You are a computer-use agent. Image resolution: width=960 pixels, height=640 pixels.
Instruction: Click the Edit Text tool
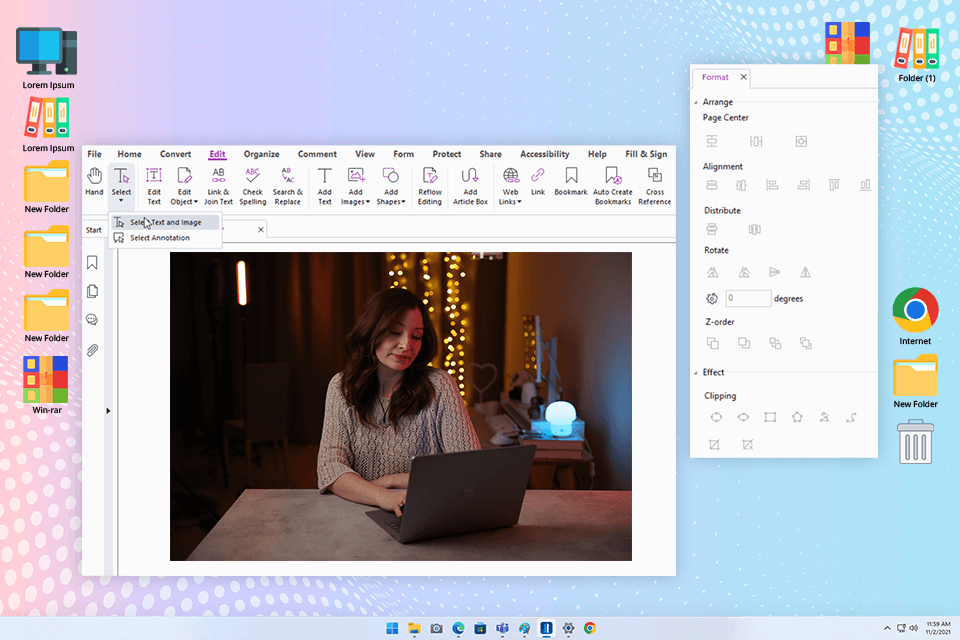(x=154, y=186)
